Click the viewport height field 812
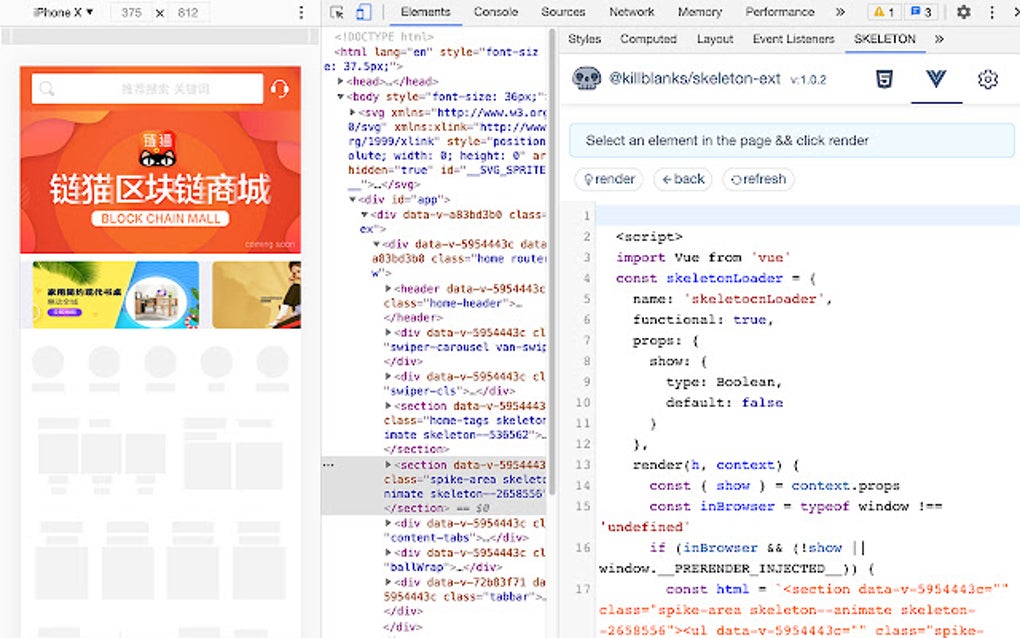 [x=188, y=12]
